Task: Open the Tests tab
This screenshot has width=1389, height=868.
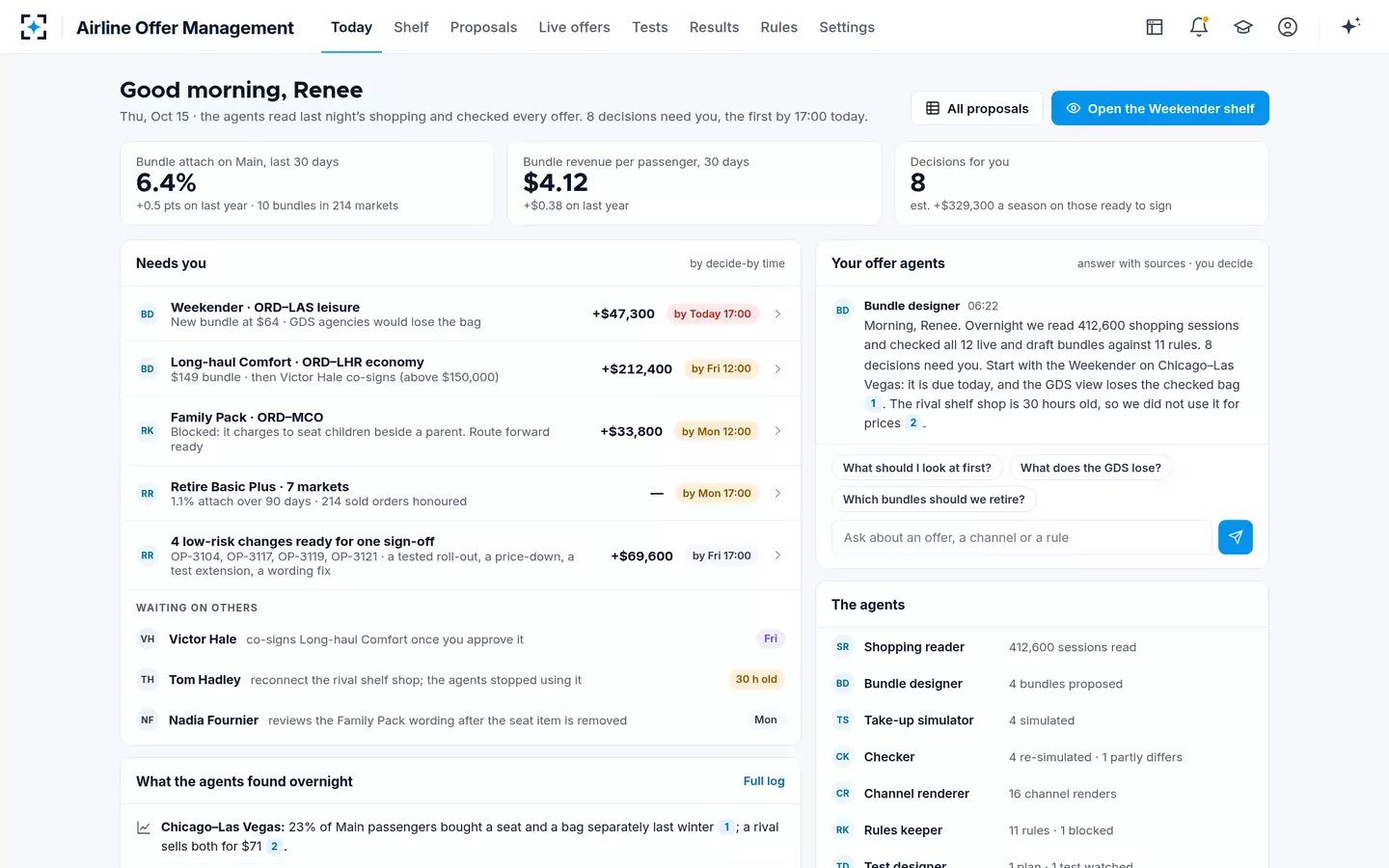Action: tap(650, 27)
